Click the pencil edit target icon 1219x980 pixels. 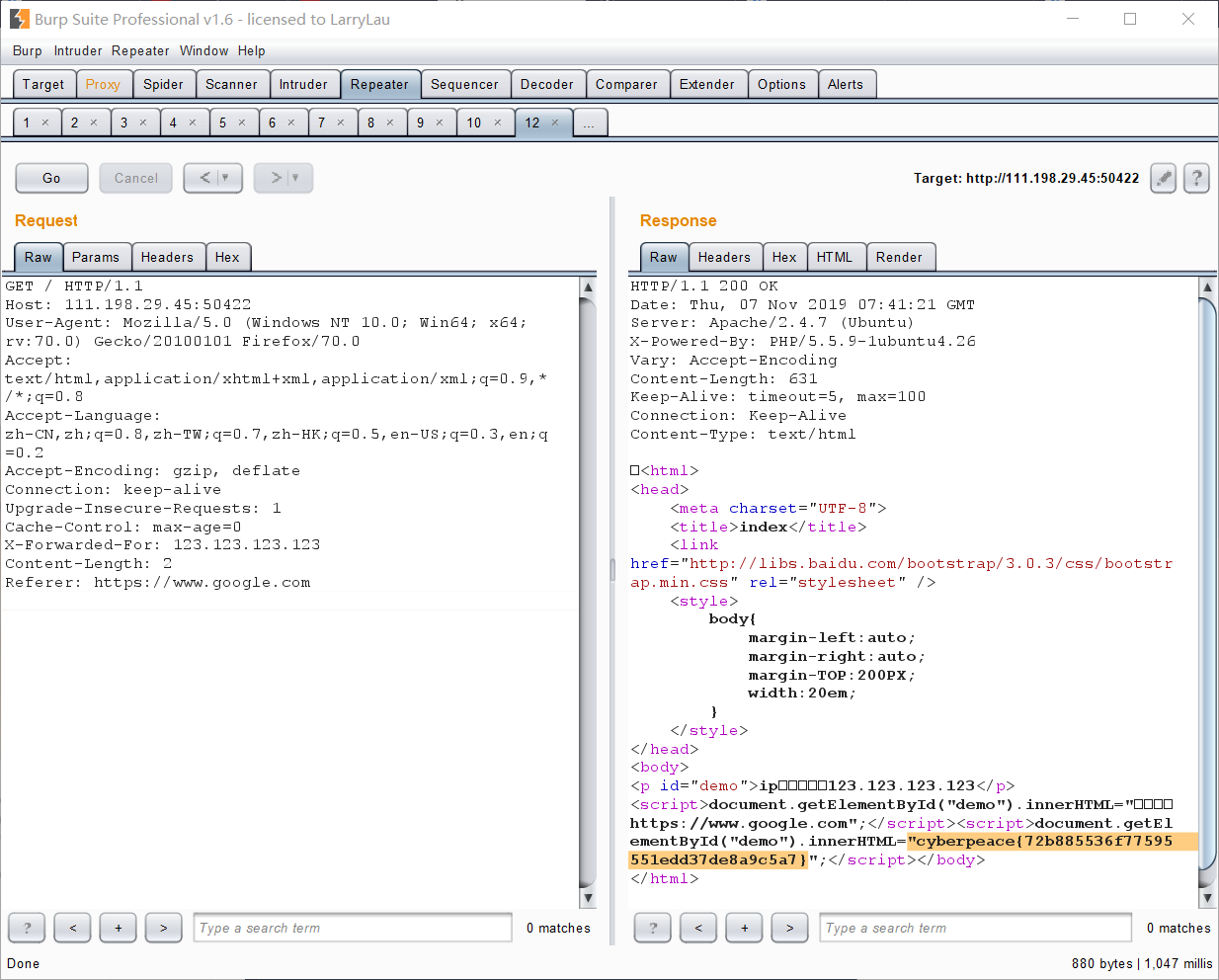coord(1164,178)
